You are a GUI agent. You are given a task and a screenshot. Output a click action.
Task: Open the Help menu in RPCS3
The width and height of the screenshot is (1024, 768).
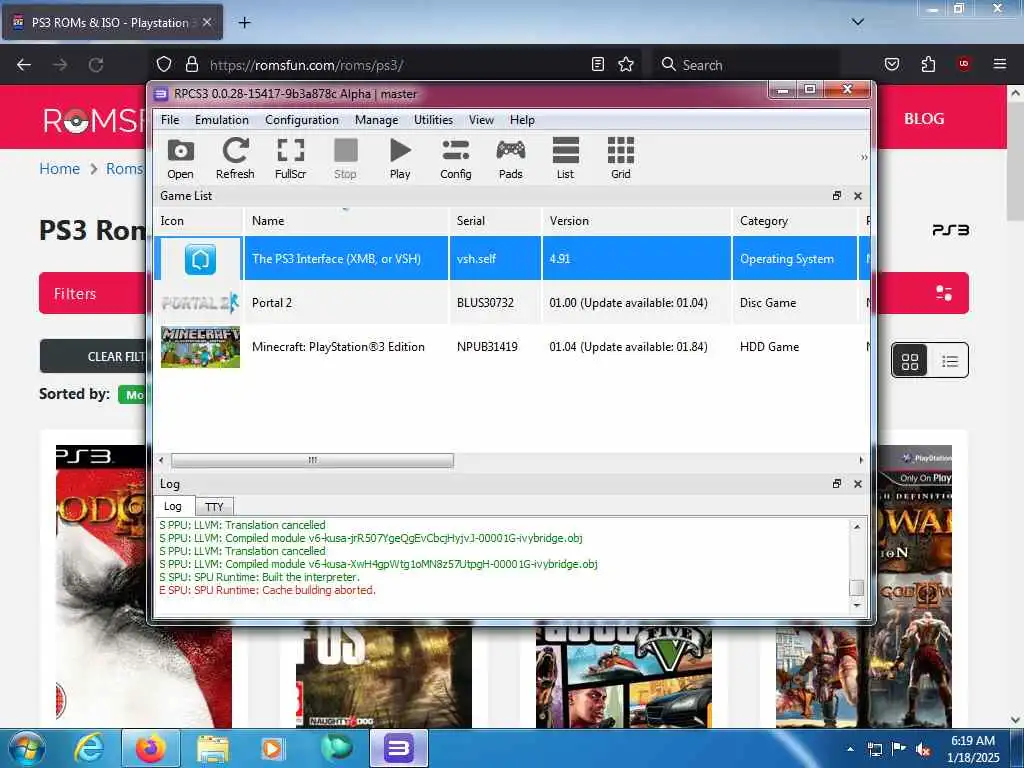(522, 120)
